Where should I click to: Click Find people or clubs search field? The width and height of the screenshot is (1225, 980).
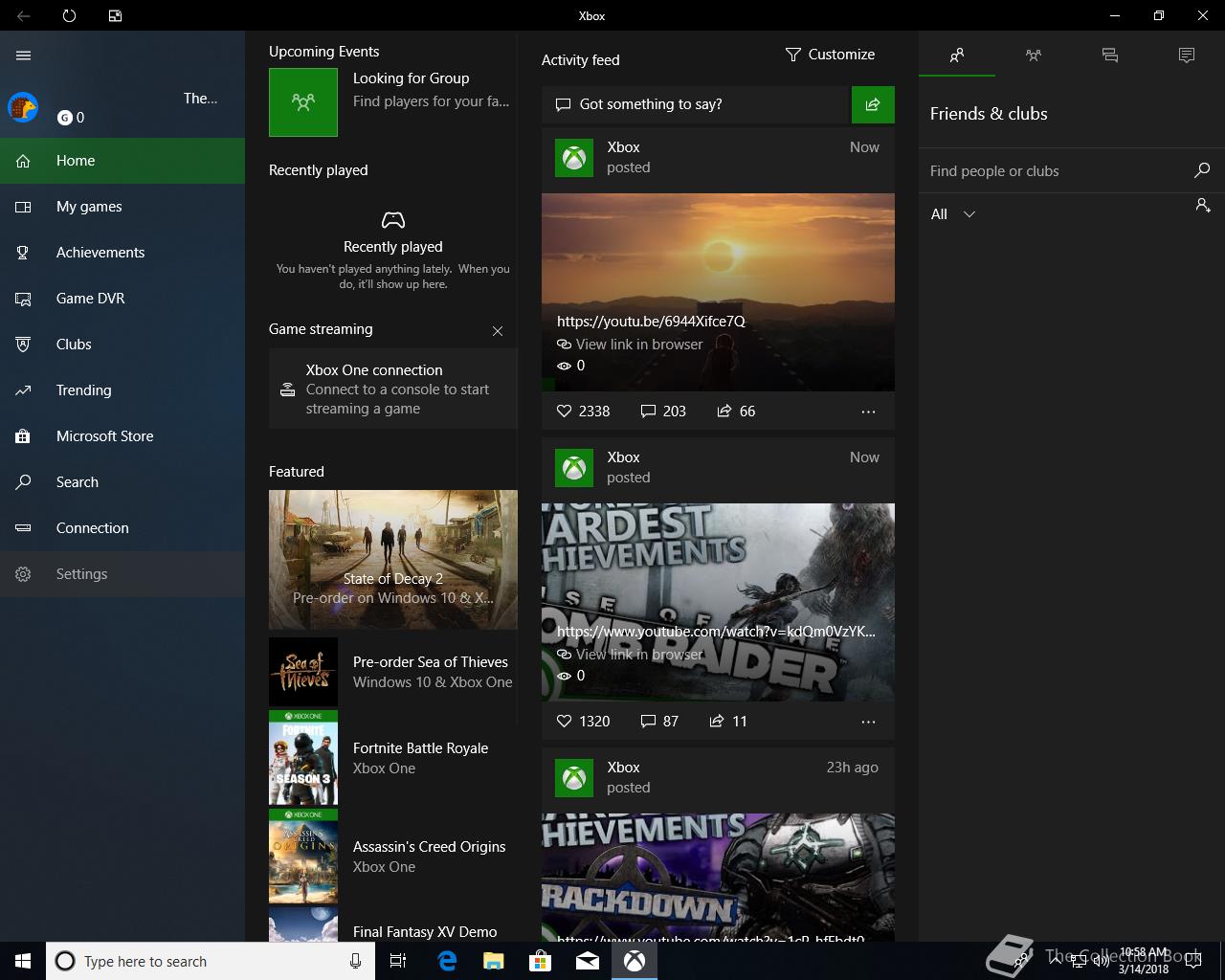pos(1057,171)
